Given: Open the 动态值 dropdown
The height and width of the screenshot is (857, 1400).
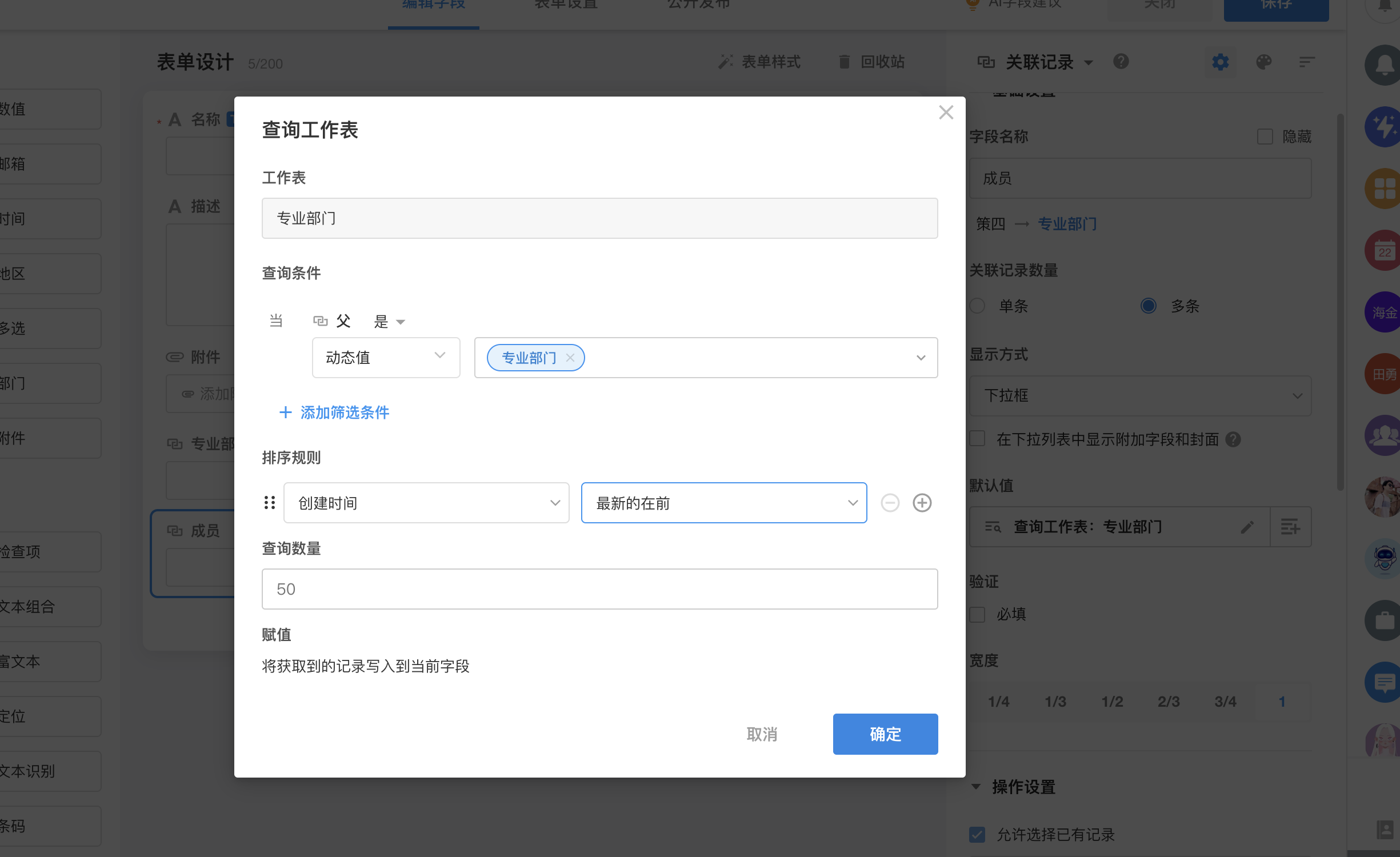Looking at the screenshot, I should click(x=386, y=358).
